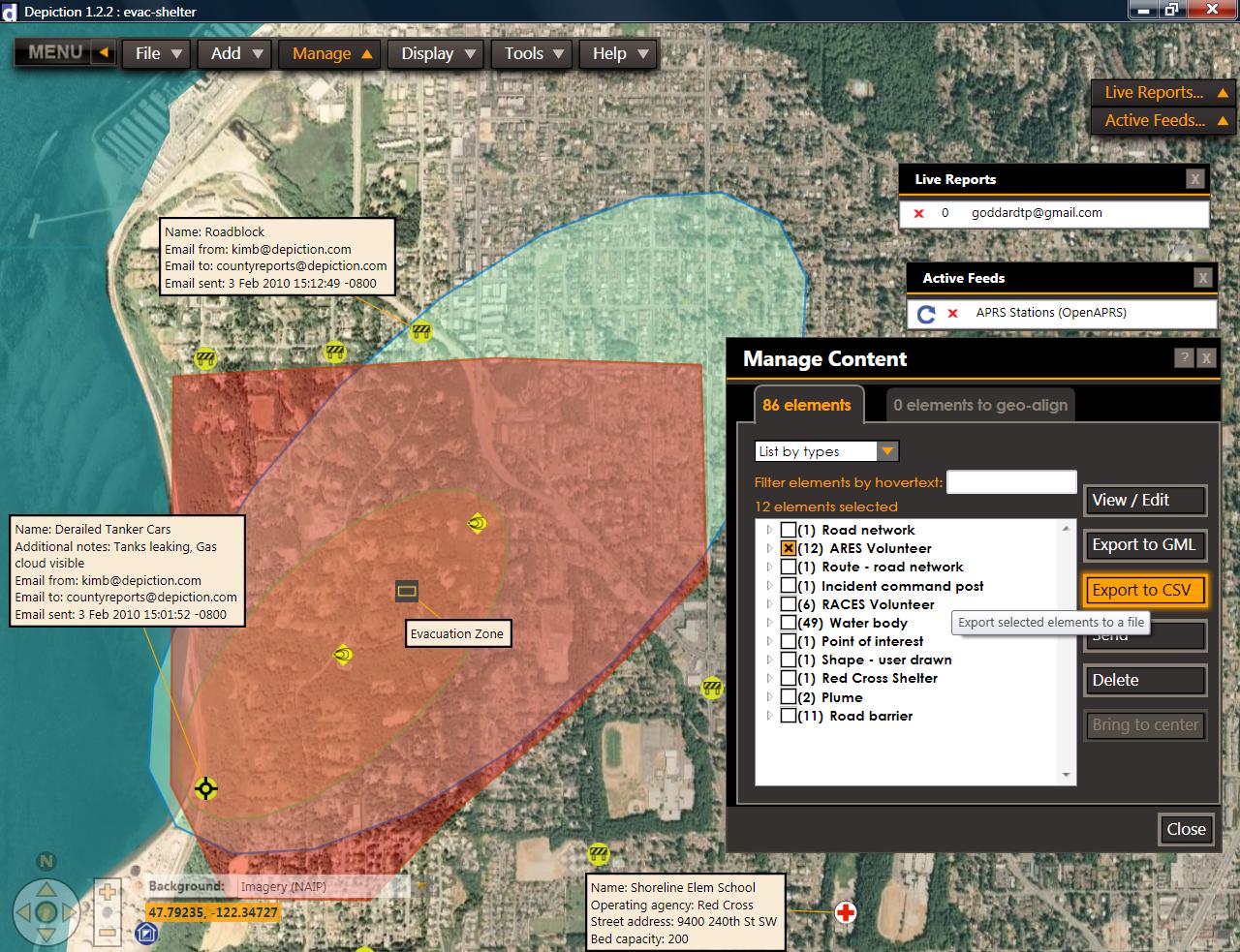Click the zoom out minus button
This screenshot has height=952, width=1240.
[108, 933]
